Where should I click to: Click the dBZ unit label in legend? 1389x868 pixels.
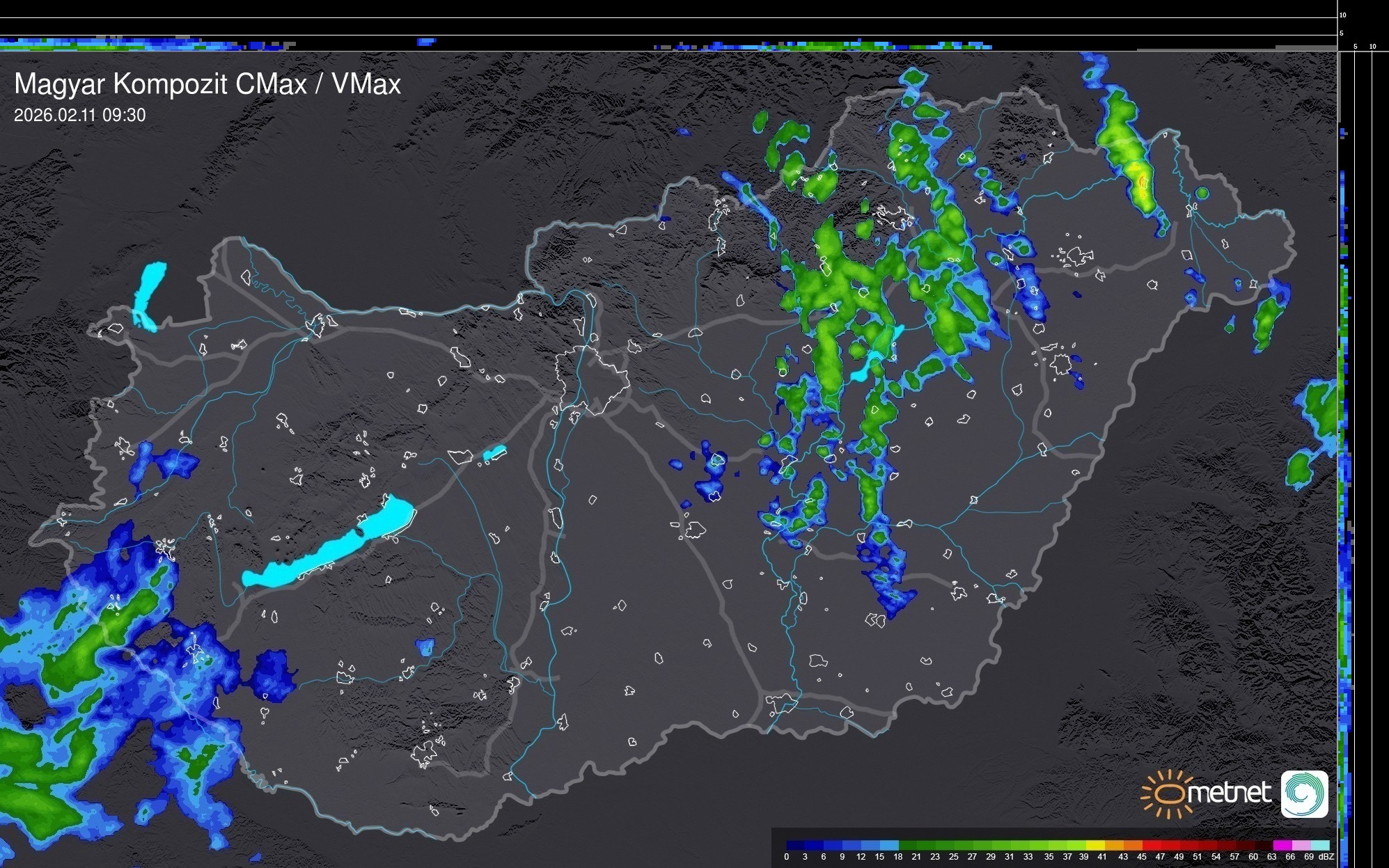pyautogui.click(x=1326, y=857)
